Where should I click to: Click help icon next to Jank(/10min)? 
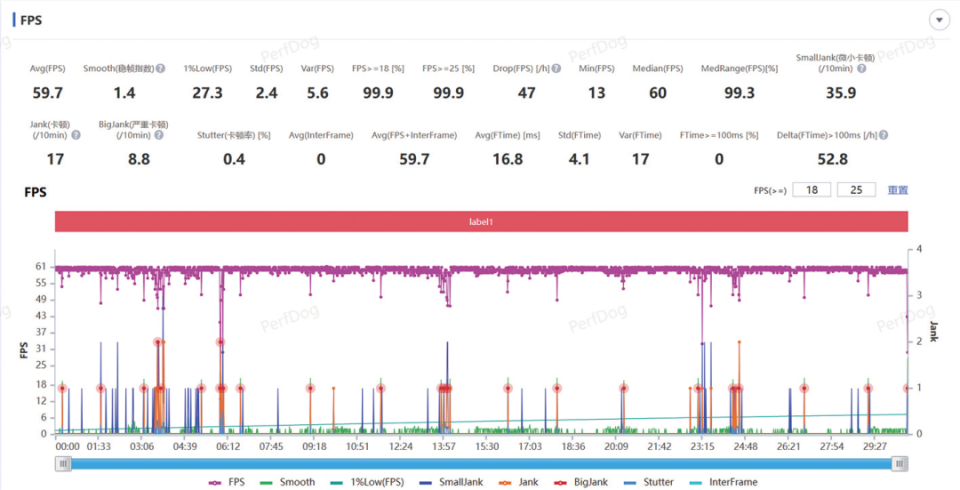click(x=76, y=135)
